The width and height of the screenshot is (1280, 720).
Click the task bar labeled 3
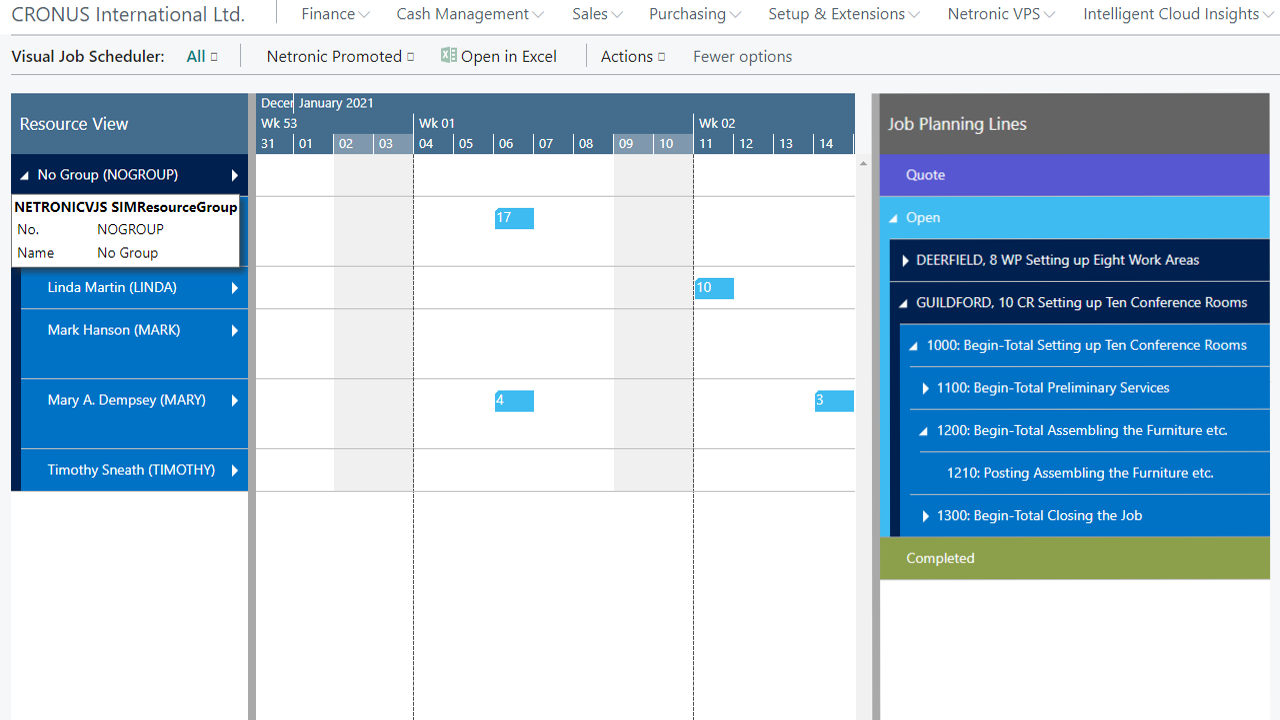click(834, 401)
